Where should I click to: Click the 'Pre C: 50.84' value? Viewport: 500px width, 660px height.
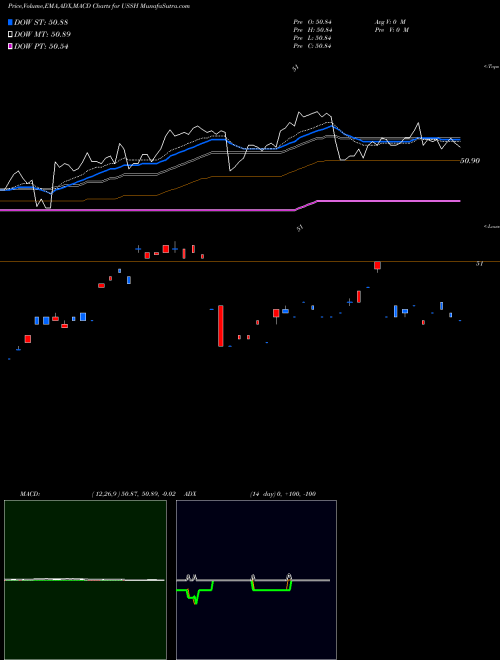(x=312, y=46)
